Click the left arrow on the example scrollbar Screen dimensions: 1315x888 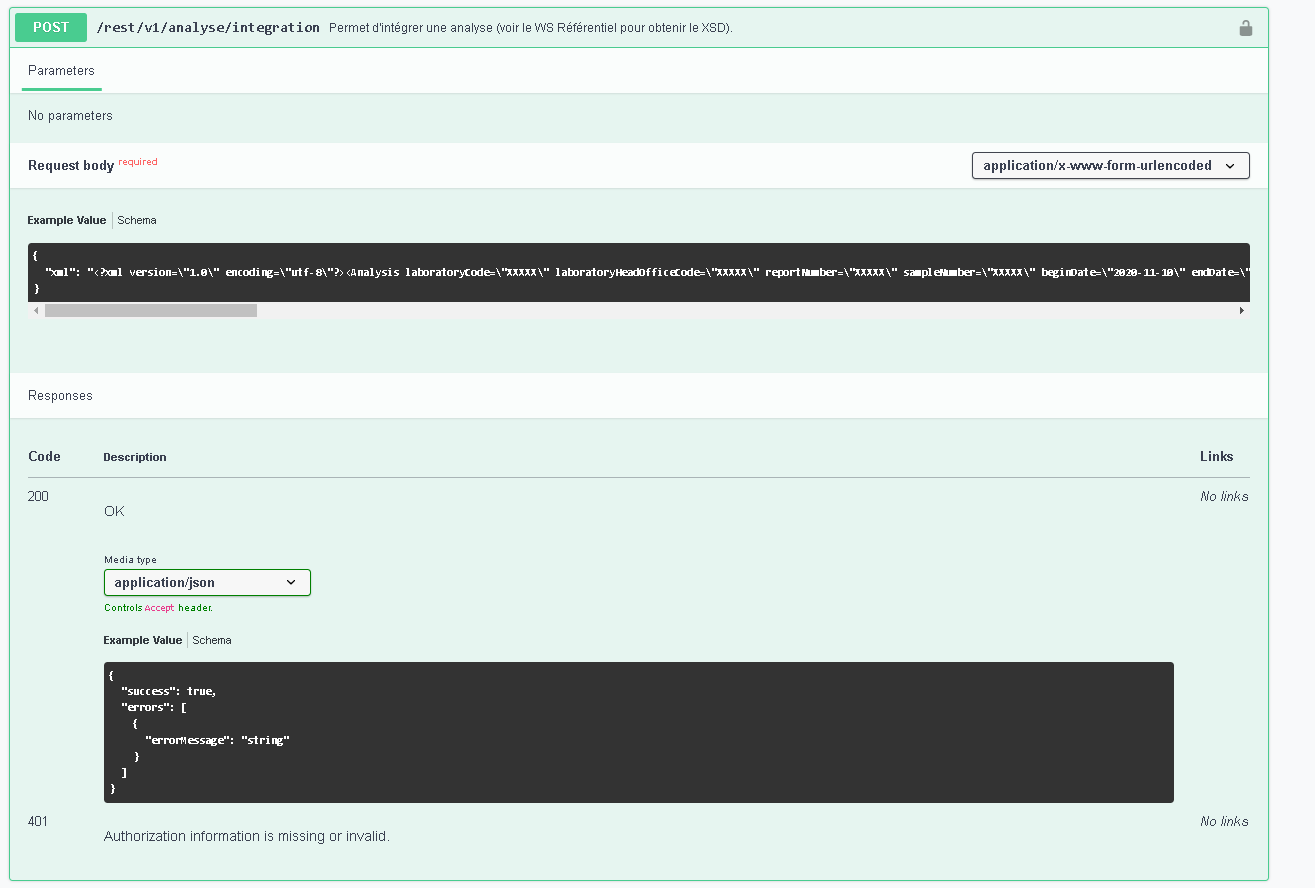35,310
